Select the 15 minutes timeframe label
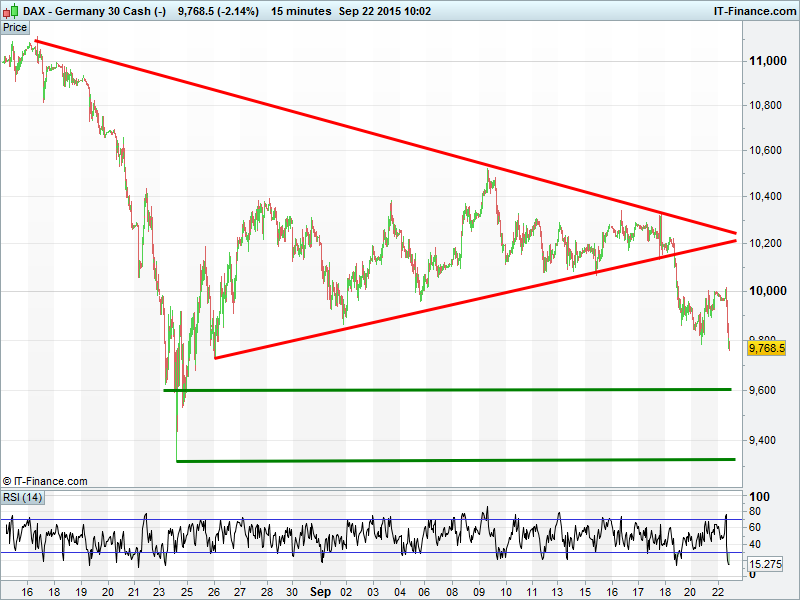The width and height of the screenshot is (800, 600). pos(300,11)
